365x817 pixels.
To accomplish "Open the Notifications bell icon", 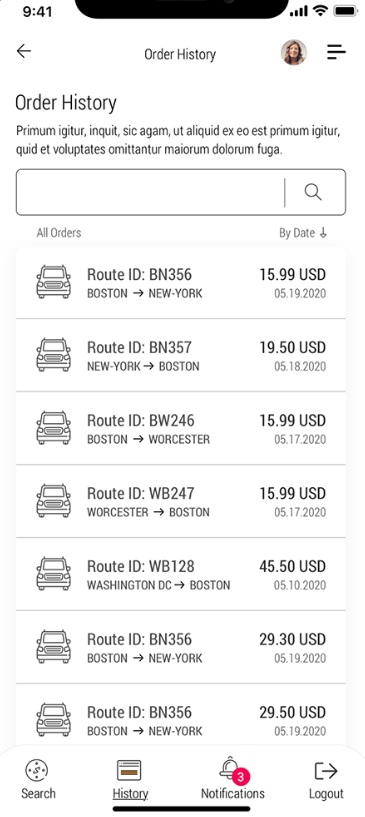I will [229, 769].
